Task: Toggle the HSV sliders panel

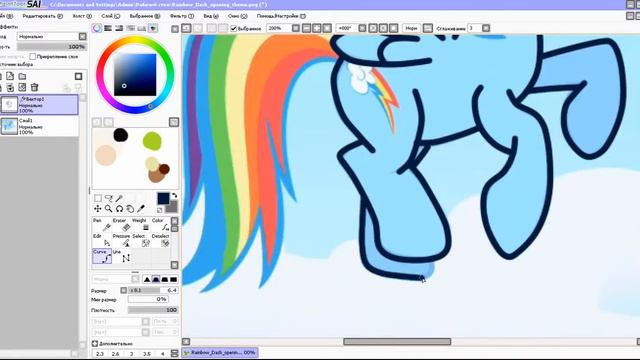Action: coord(119,28)
